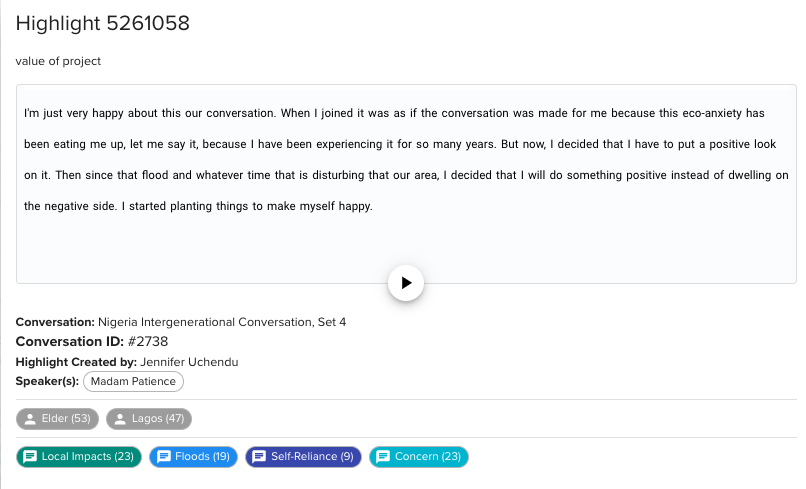Screen dimensions: 806x489
Task: Select the Madam Patience speaker chip
Action: tap(133, 382)
